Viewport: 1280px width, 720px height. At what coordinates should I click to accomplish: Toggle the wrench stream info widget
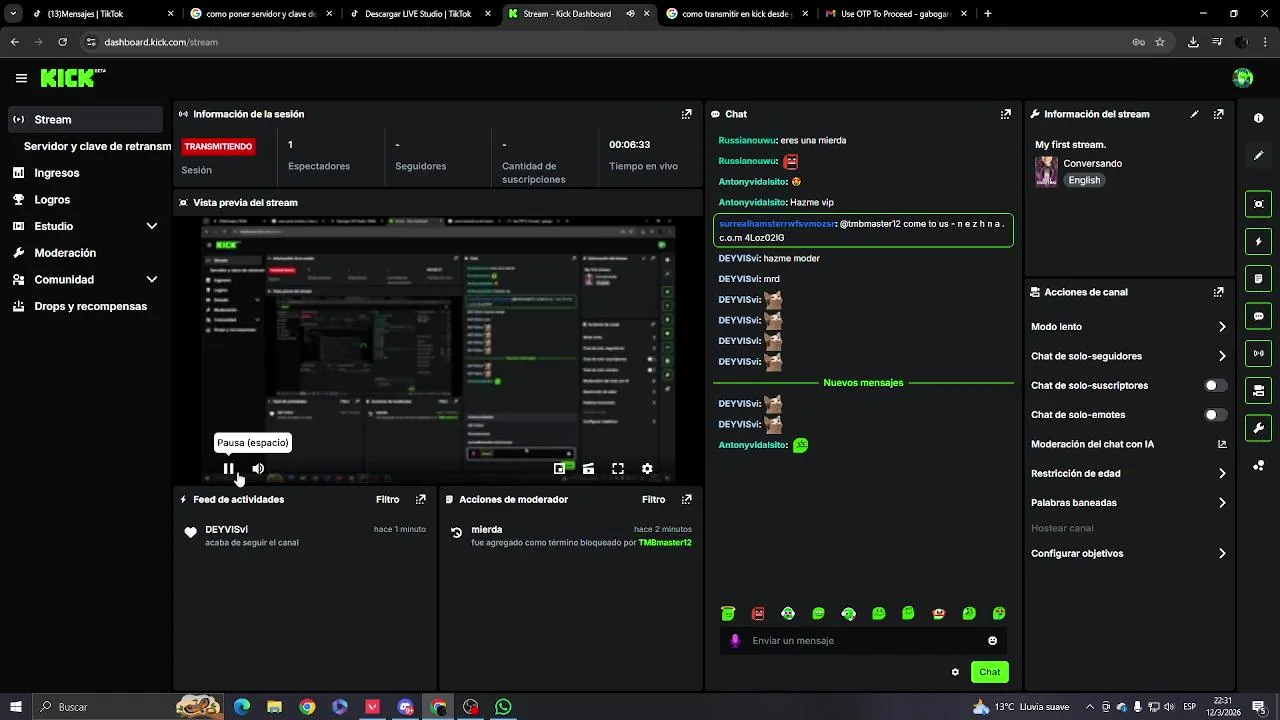coord(1258,428)
